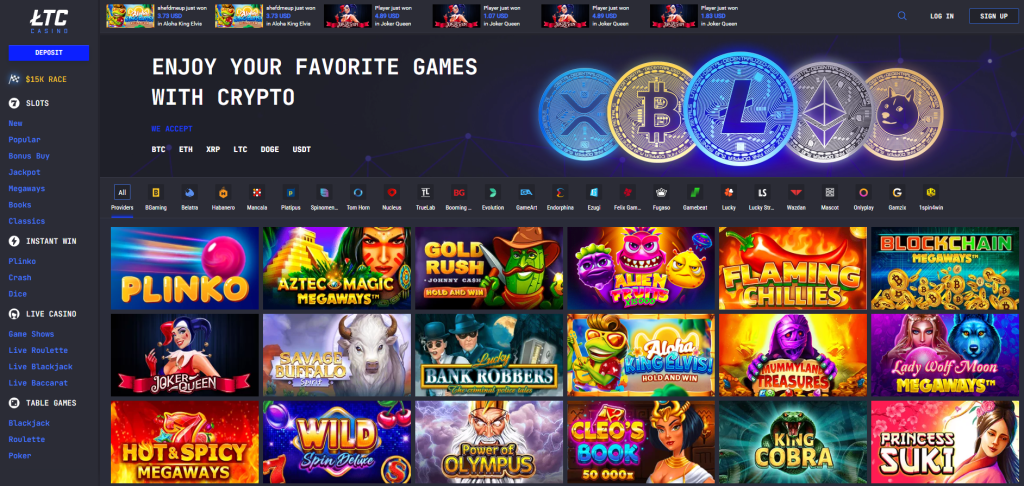Open the LTC Casino logo home

(49, 21)
